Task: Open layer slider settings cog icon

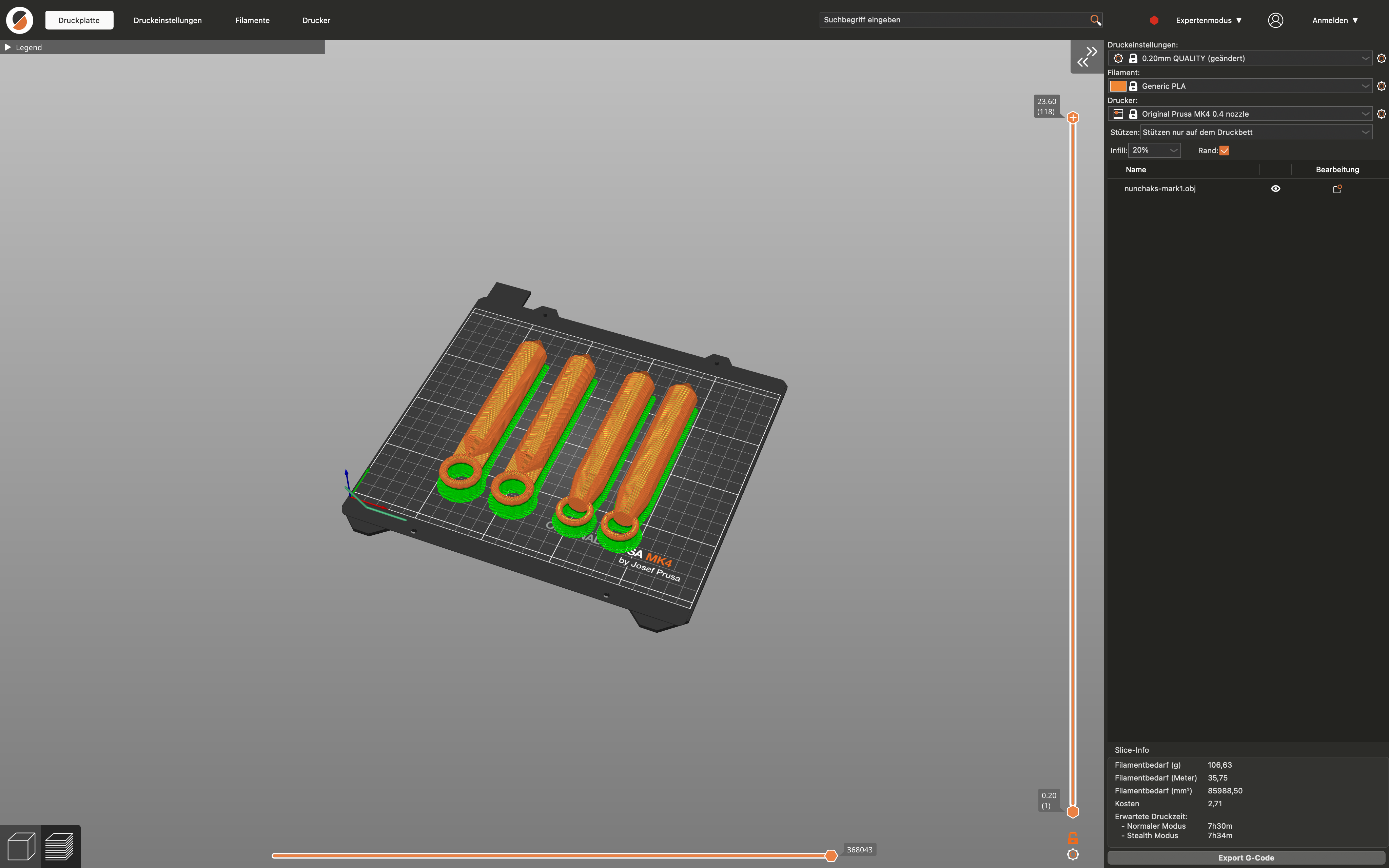Action: [1073, 854]
